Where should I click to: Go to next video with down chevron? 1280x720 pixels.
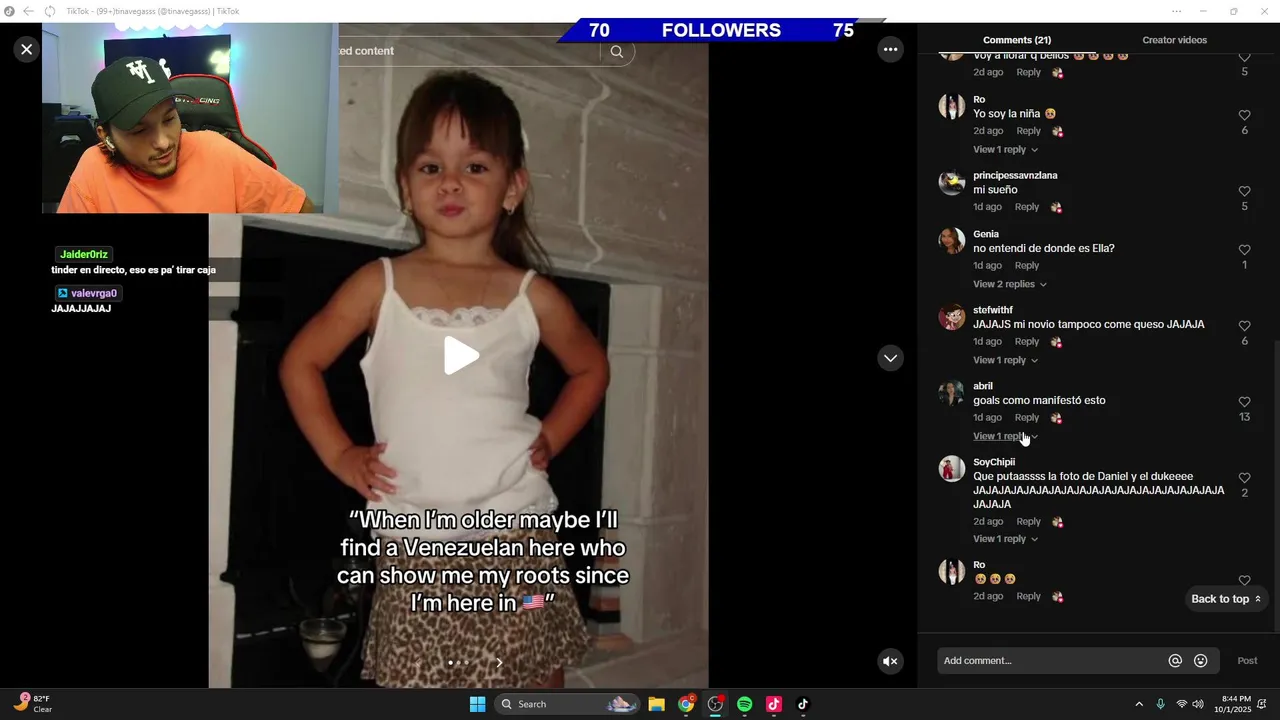[890, 358]
